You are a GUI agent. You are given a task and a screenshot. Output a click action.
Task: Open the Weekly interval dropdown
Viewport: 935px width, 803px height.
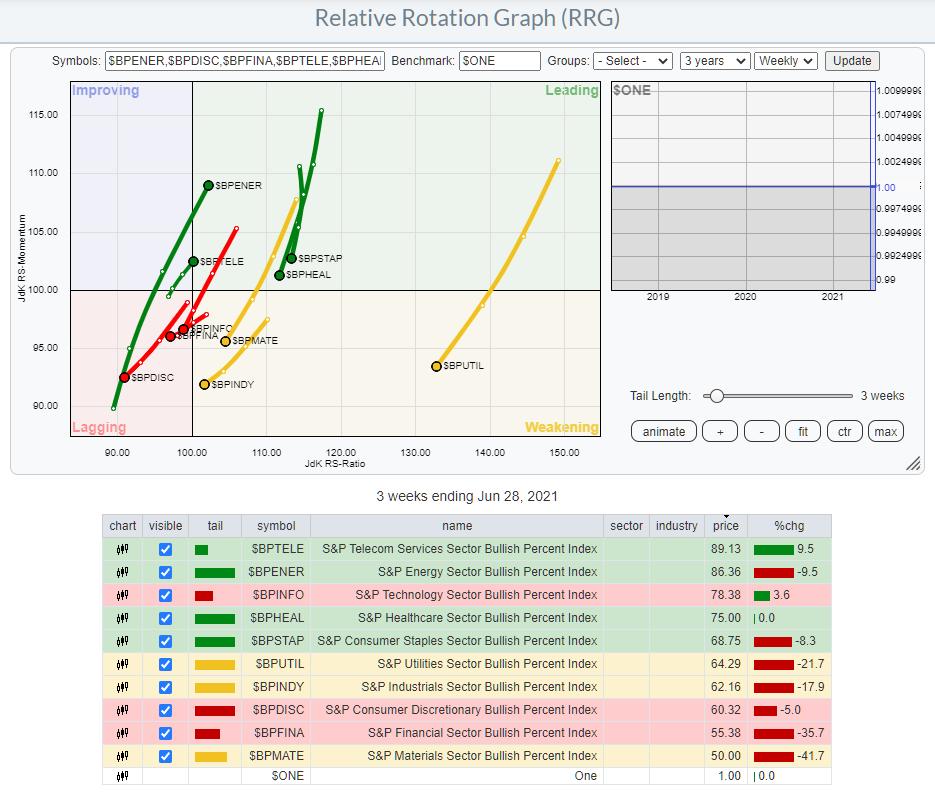(x=786, y=61)
